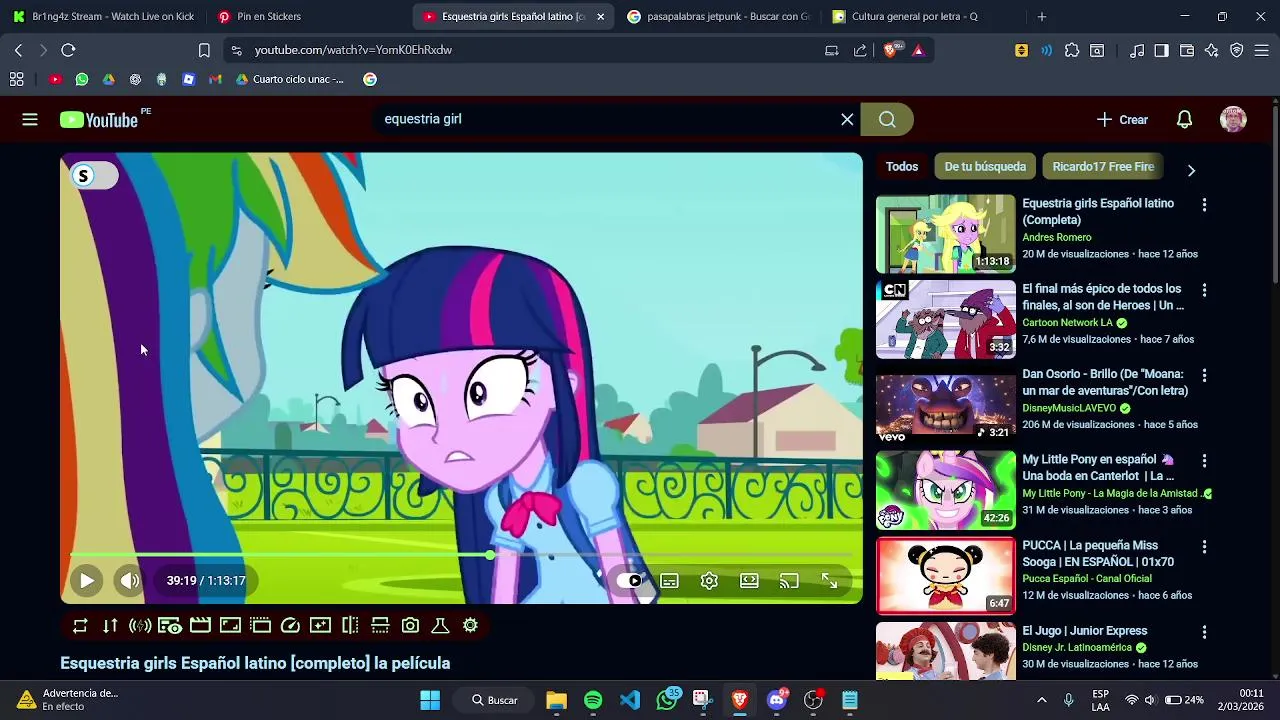This screenshot has width=1280, height=720.
Task: Open the flask experiments icon below player
Action: click(x=440, y=625)
